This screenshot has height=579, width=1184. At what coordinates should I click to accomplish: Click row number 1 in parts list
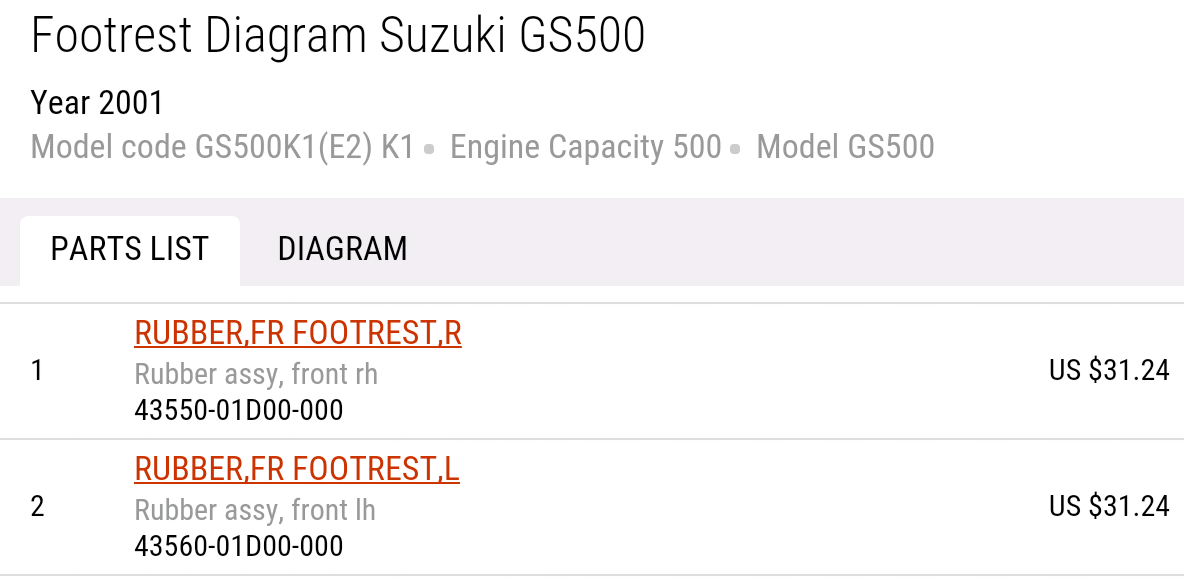coord(38,371)
